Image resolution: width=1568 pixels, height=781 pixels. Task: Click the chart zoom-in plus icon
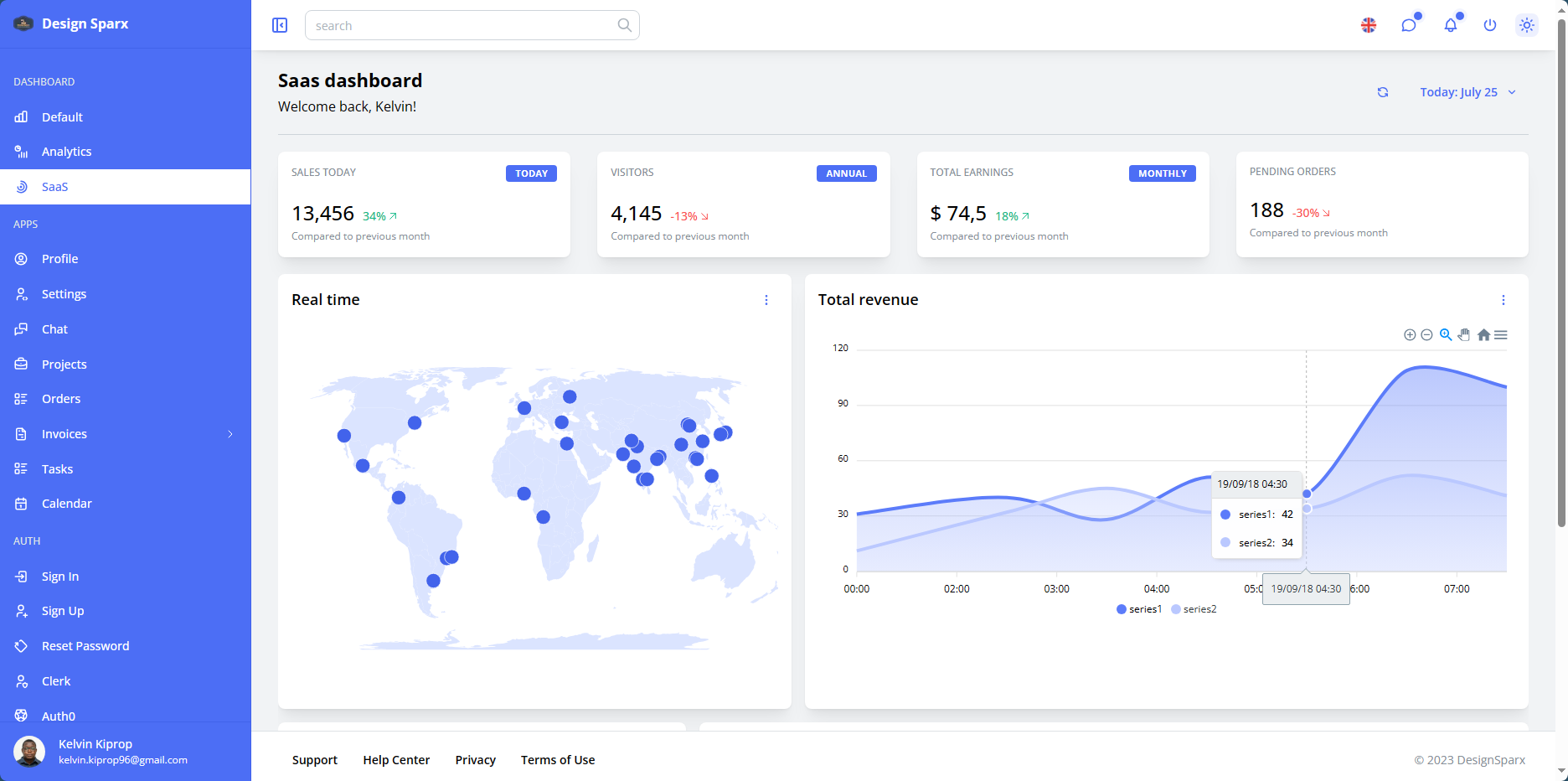click(1410, 335)
